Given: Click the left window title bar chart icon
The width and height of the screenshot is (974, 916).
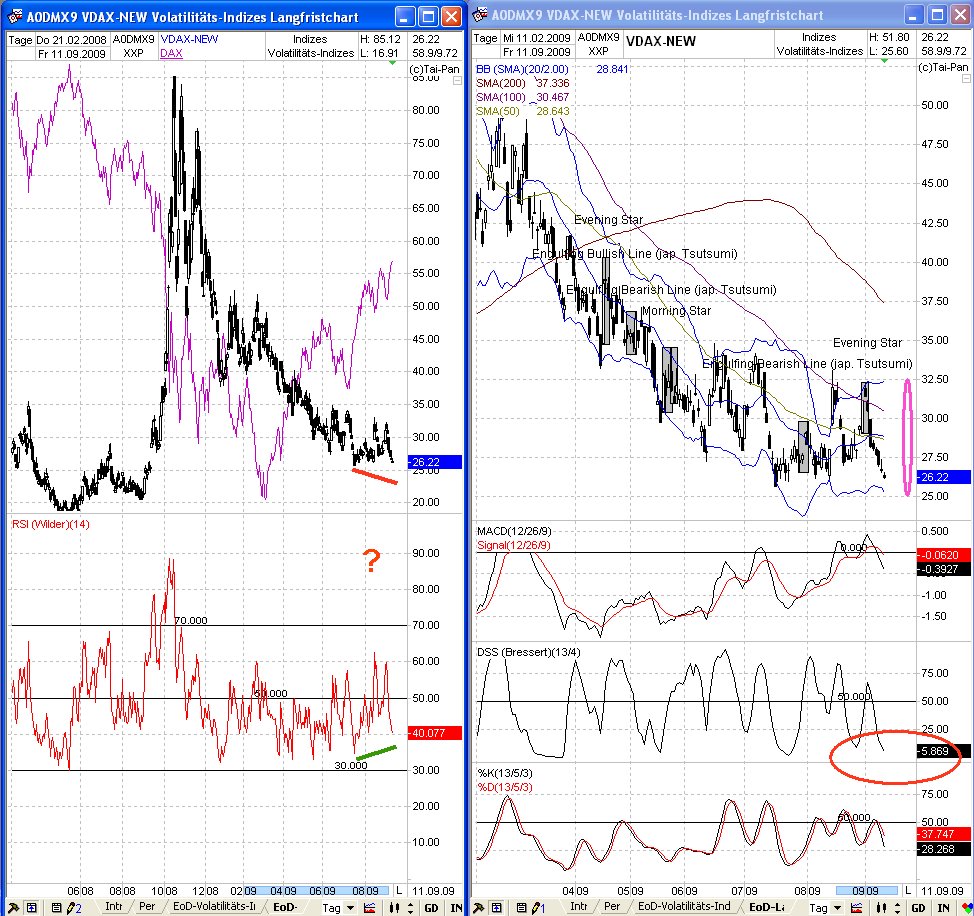Looking at the screenshot, I should coord(16,17).
